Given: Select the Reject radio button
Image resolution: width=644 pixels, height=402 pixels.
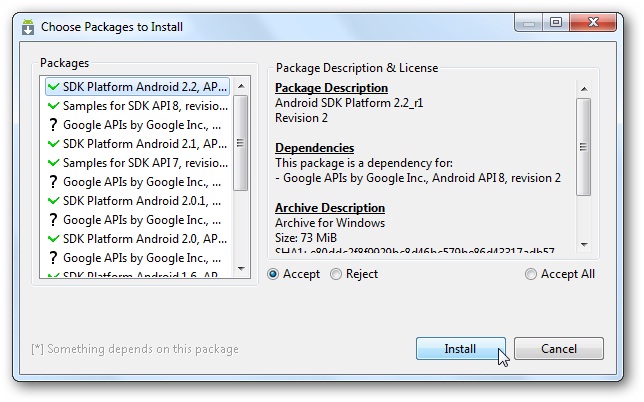Looking at the screenshot, I should [336, 274].
